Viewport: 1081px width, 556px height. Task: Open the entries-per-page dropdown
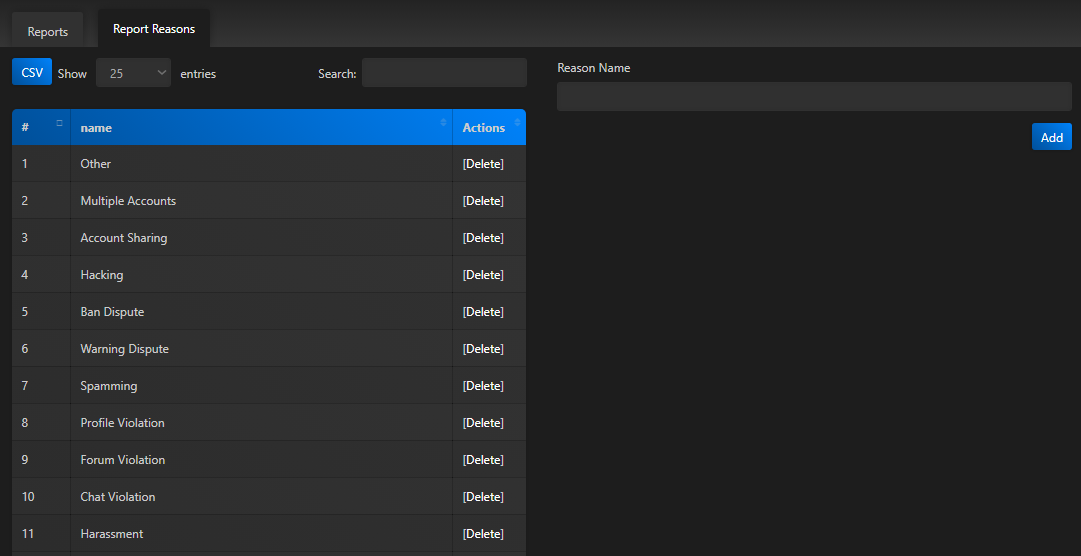pos(133,73)
